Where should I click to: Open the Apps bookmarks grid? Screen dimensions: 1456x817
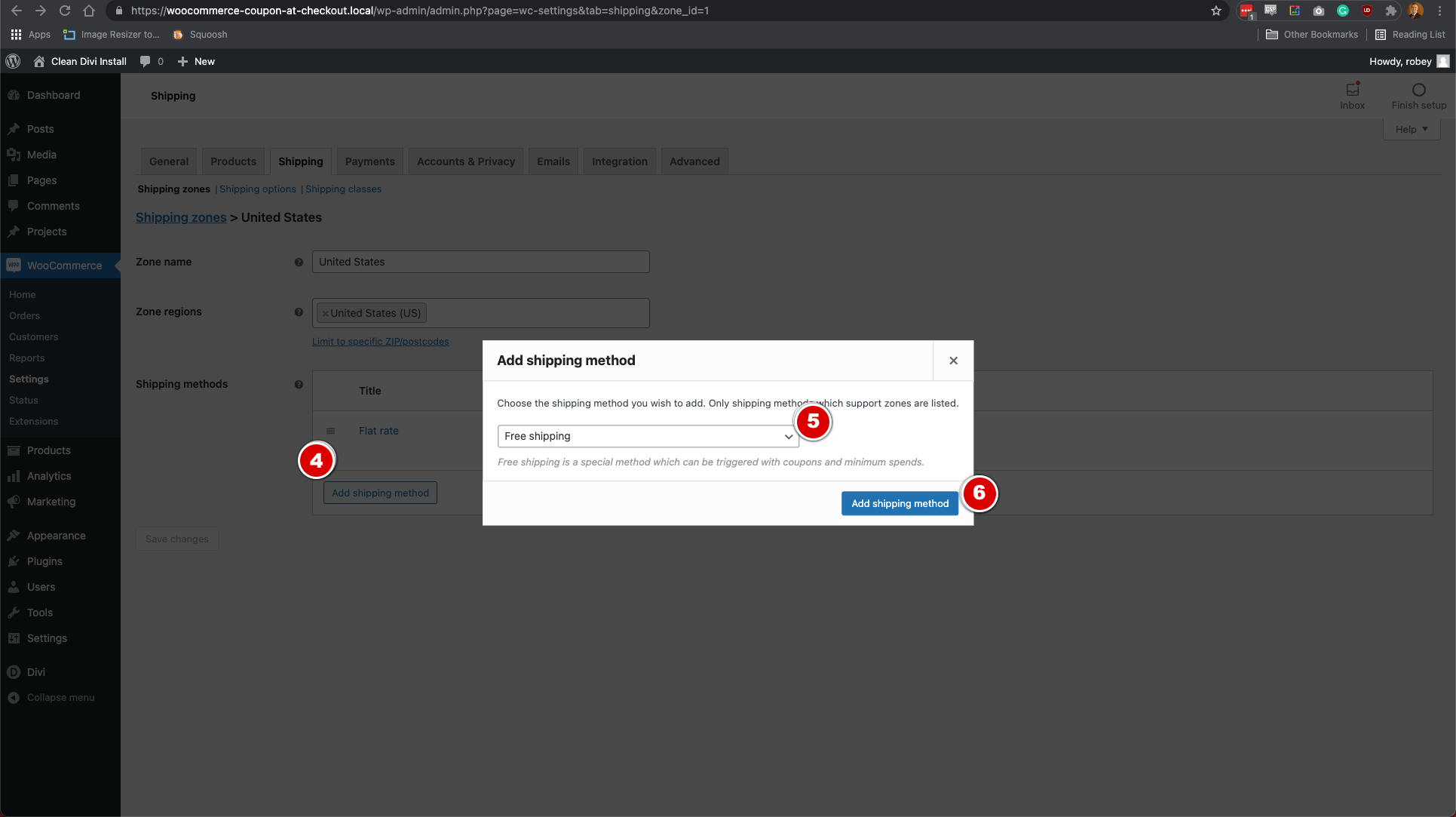click(x=30, y=35)
